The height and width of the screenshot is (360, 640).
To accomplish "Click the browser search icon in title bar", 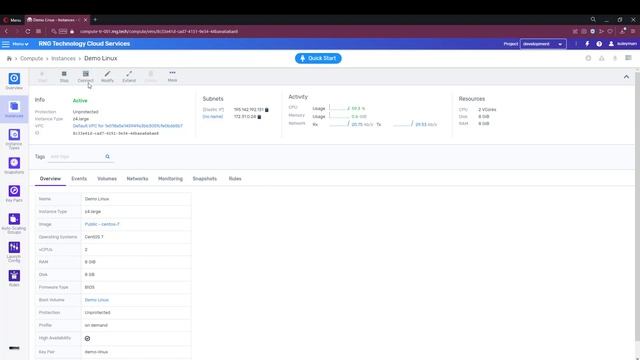I will (593, 20).
